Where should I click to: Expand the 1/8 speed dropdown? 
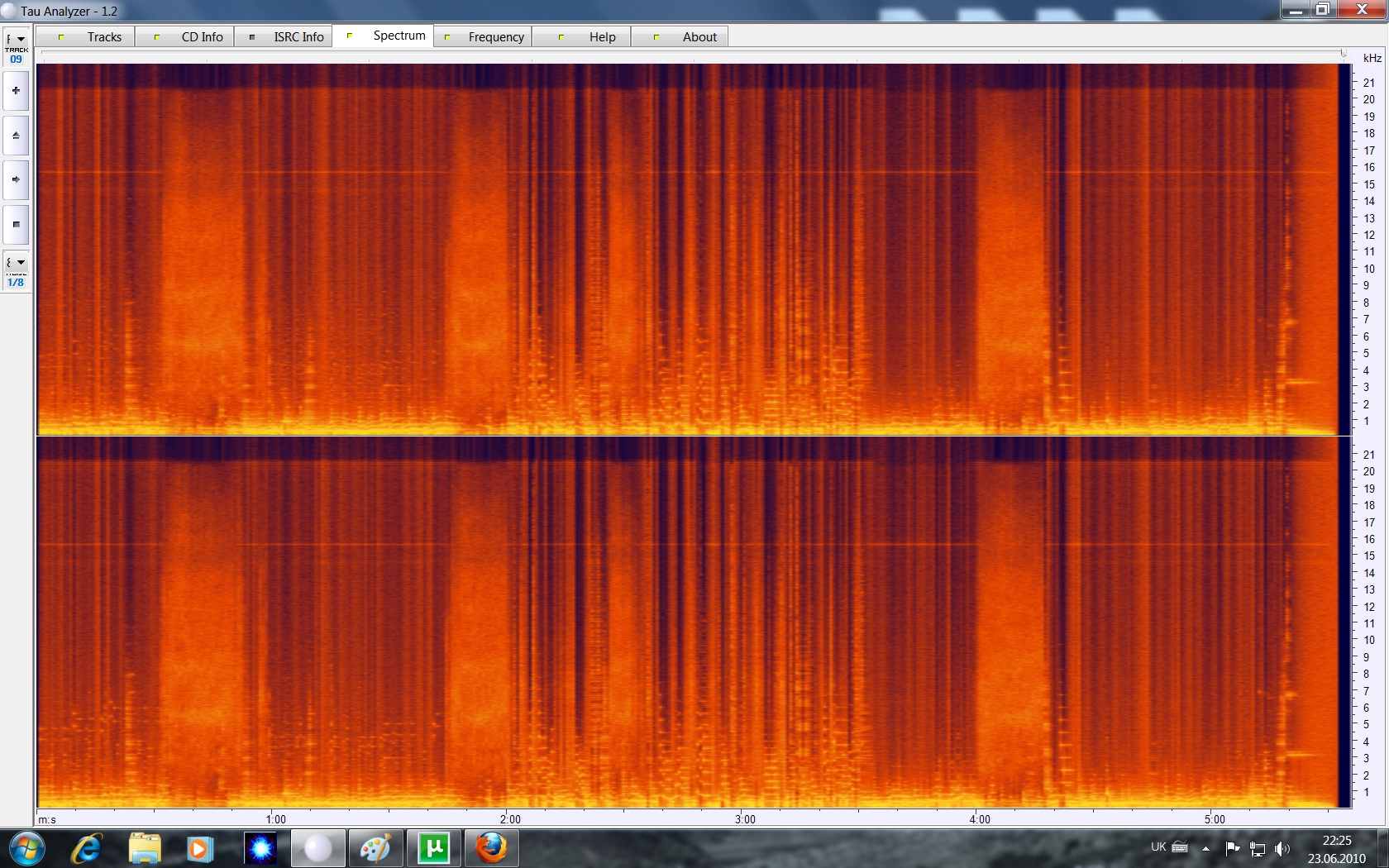click(16, 263)
